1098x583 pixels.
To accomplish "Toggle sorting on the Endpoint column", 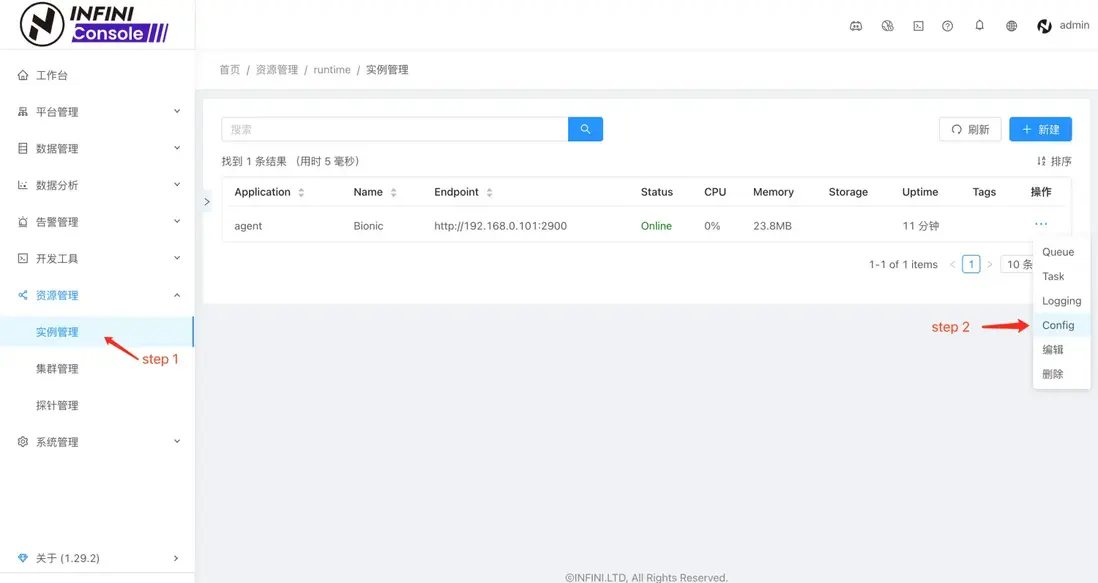I will click(489, 192).
